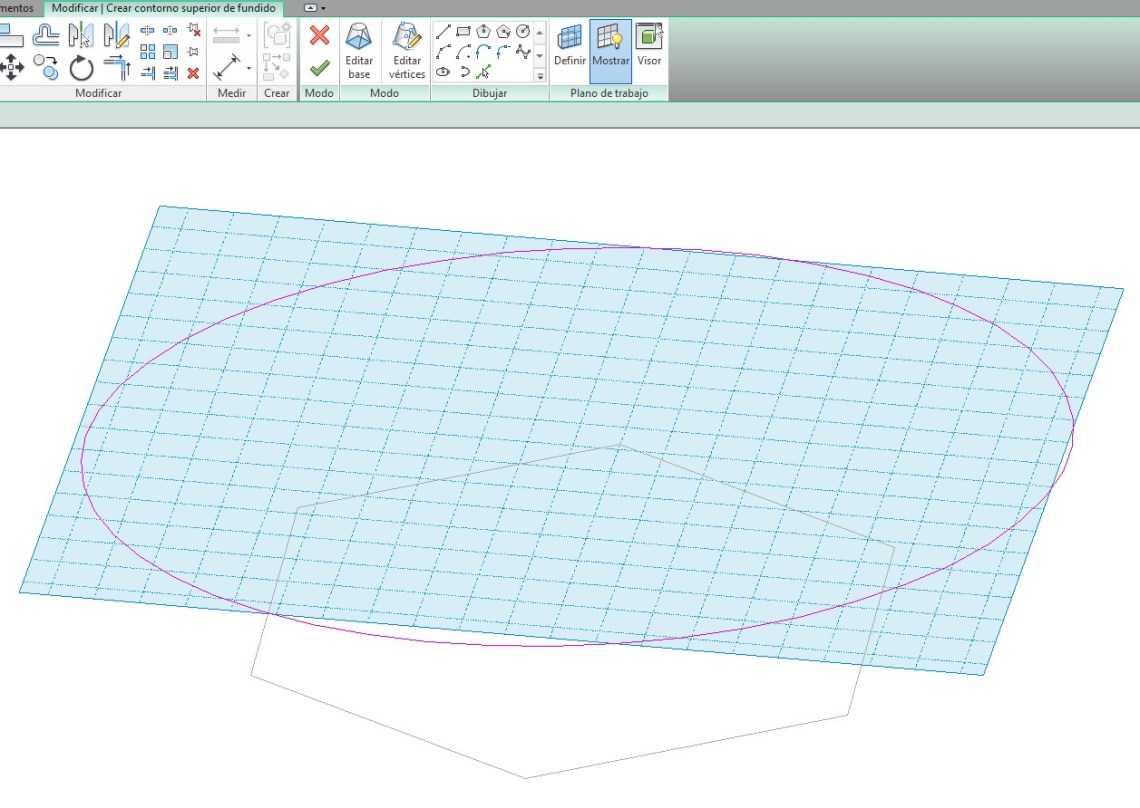Expand the Dibujar draw gallery
The width and height of the screenshot is (1140, 808).
[540, 75]
